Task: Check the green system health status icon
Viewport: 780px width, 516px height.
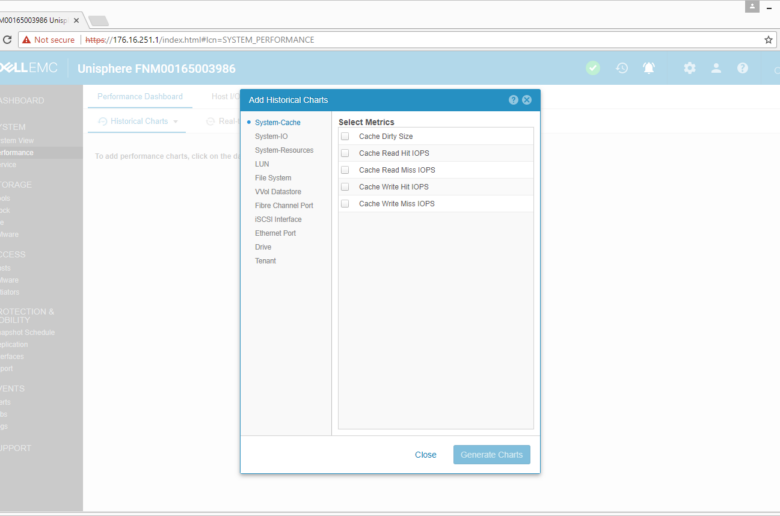Action: point(592,68)
